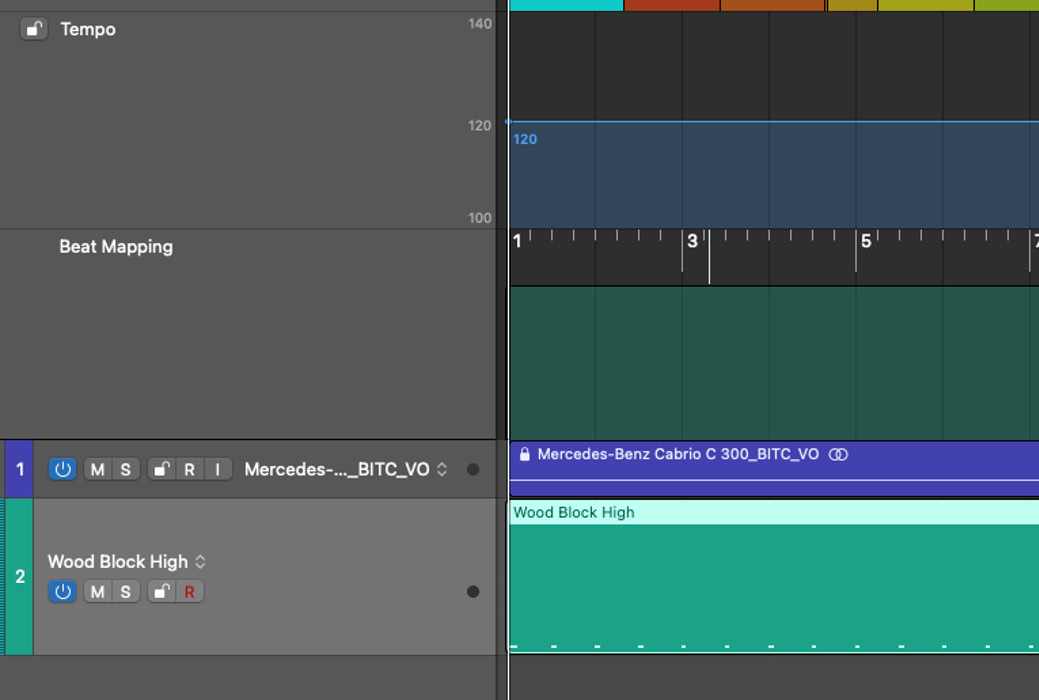
Task: Click bar 3 in Beat Mapping ruler
Action: point(692,241)
